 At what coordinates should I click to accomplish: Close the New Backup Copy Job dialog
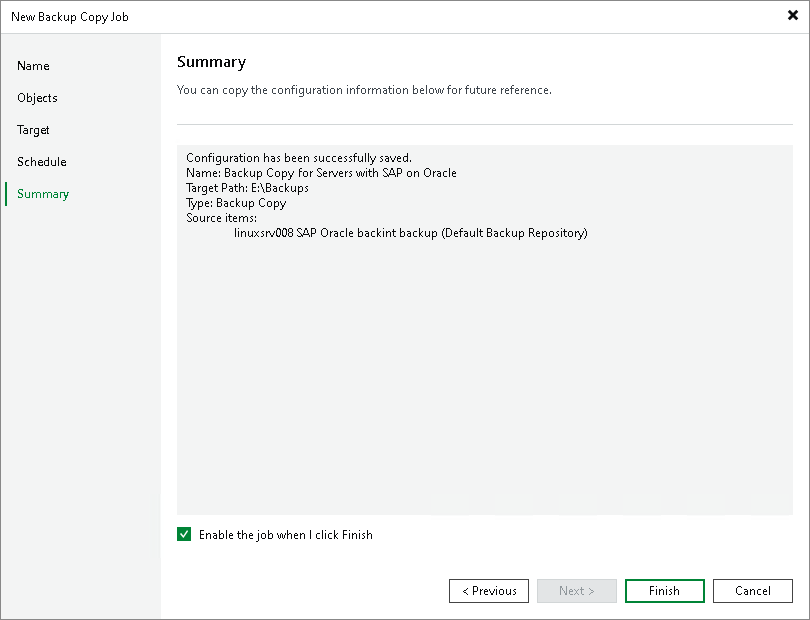[x=793, y=16]
